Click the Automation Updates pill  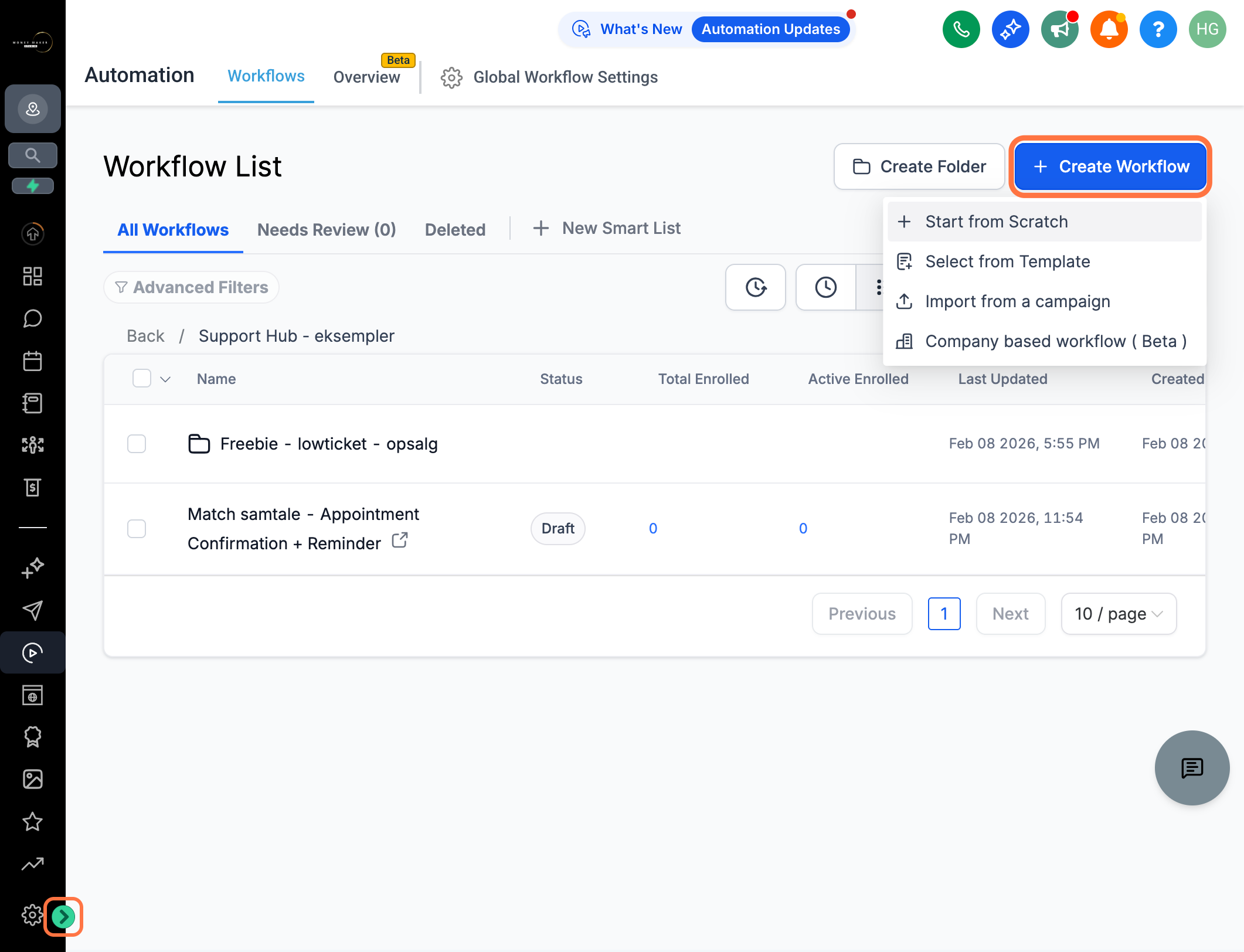771,29
